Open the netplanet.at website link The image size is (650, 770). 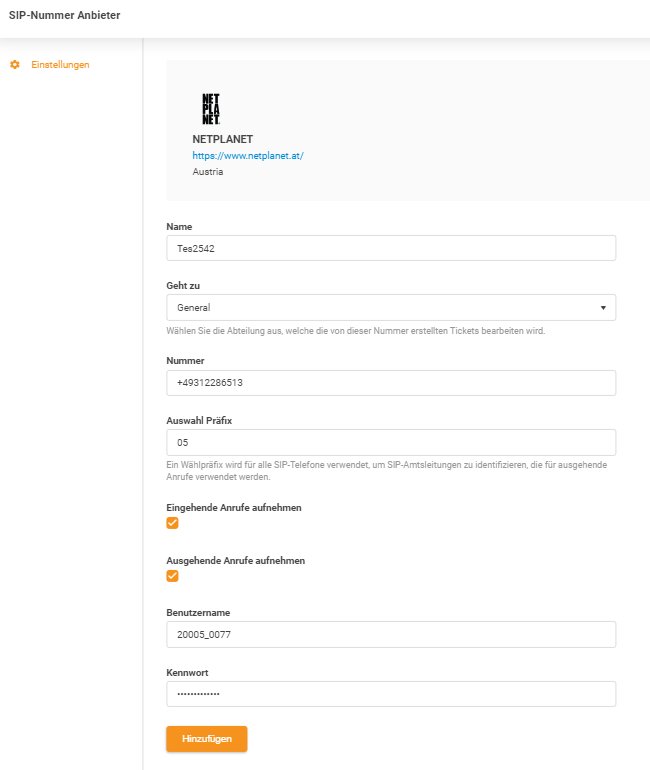[247, 156]
